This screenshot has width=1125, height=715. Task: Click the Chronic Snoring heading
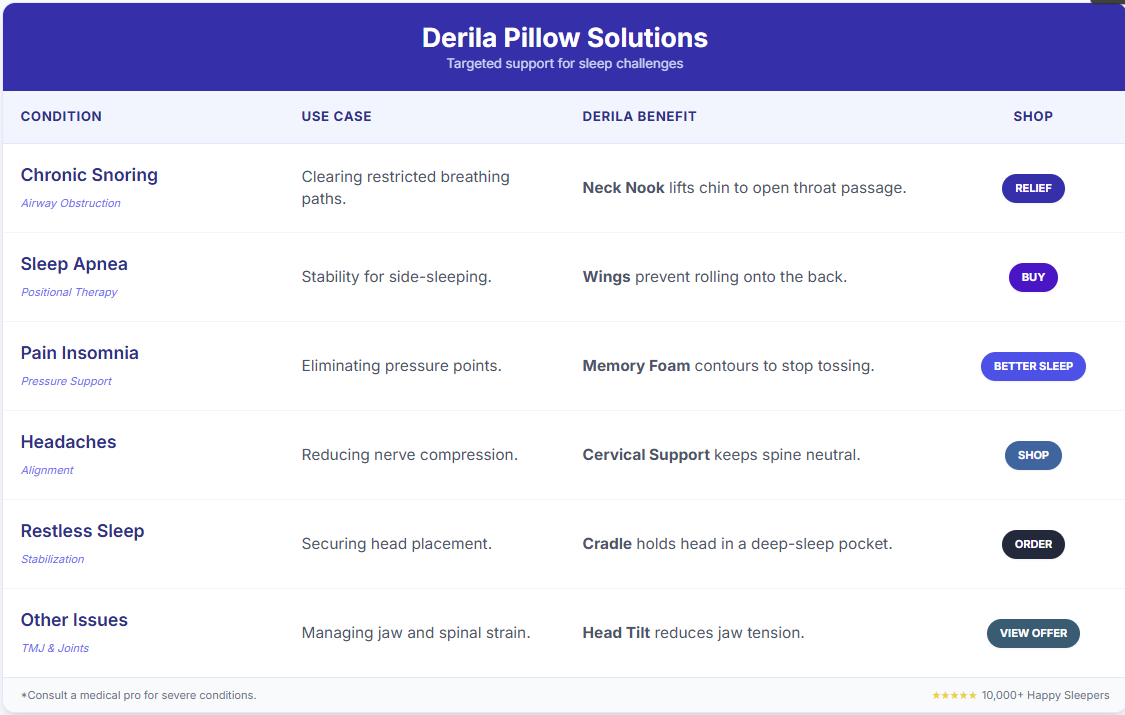pos(89,175)
